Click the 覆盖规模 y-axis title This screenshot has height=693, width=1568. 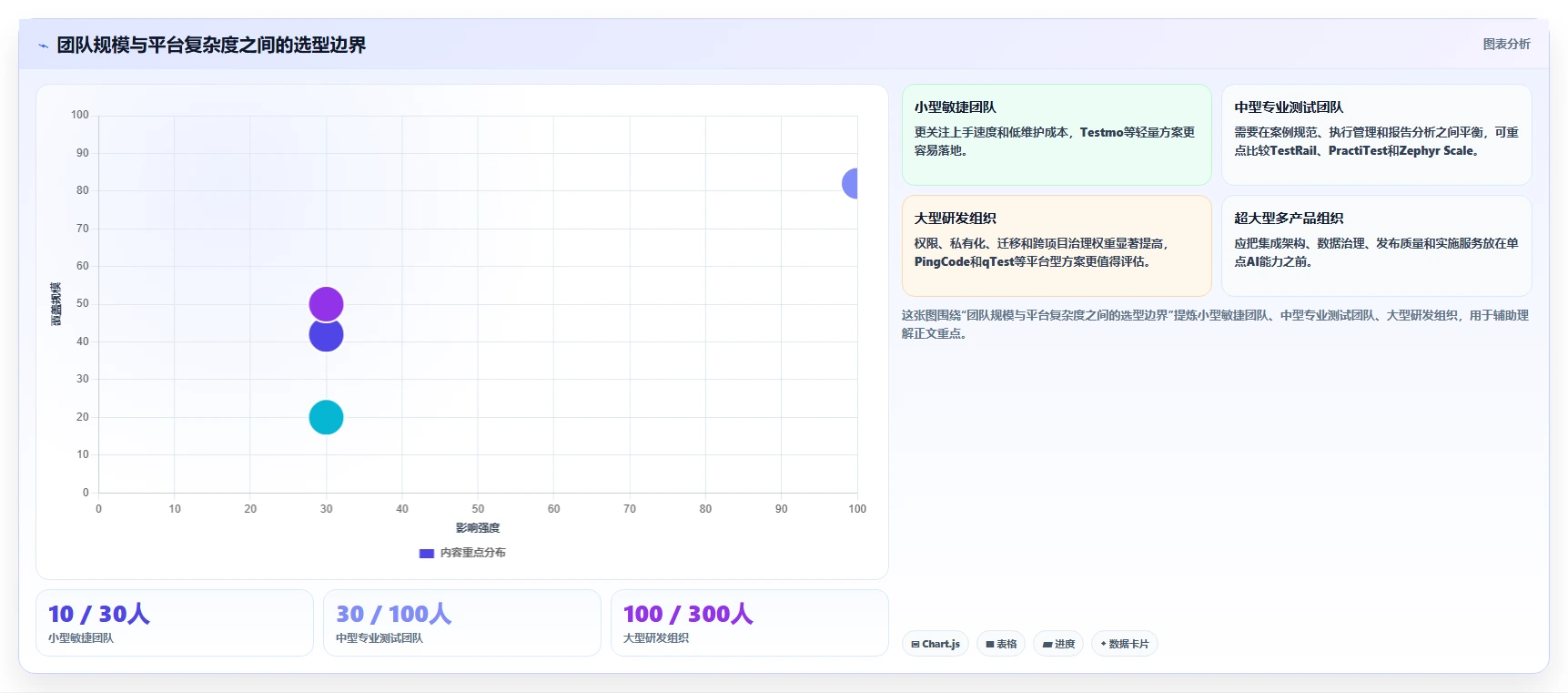56,304
